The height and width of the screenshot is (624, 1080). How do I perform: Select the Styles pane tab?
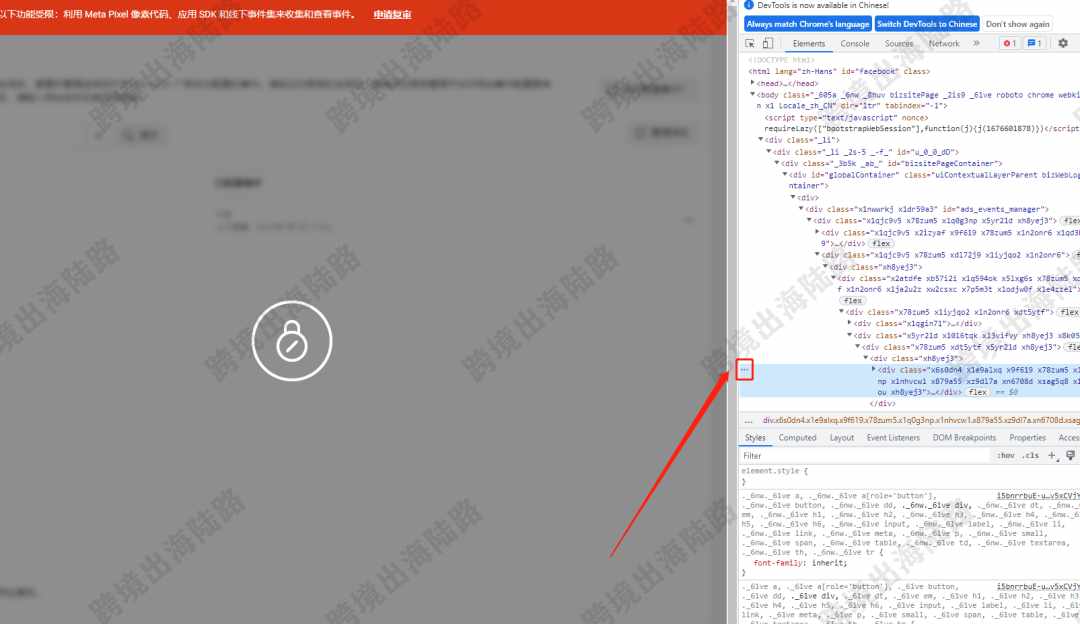[755, 437]
